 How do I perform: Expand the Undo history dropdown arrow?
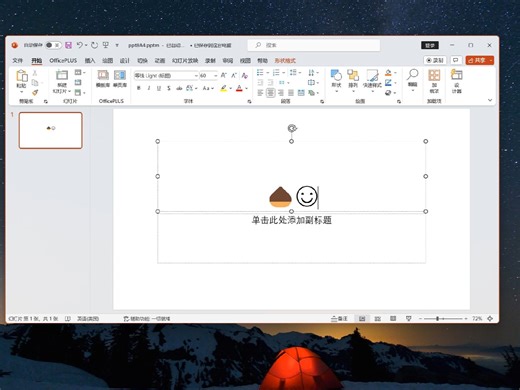point(86,45)
